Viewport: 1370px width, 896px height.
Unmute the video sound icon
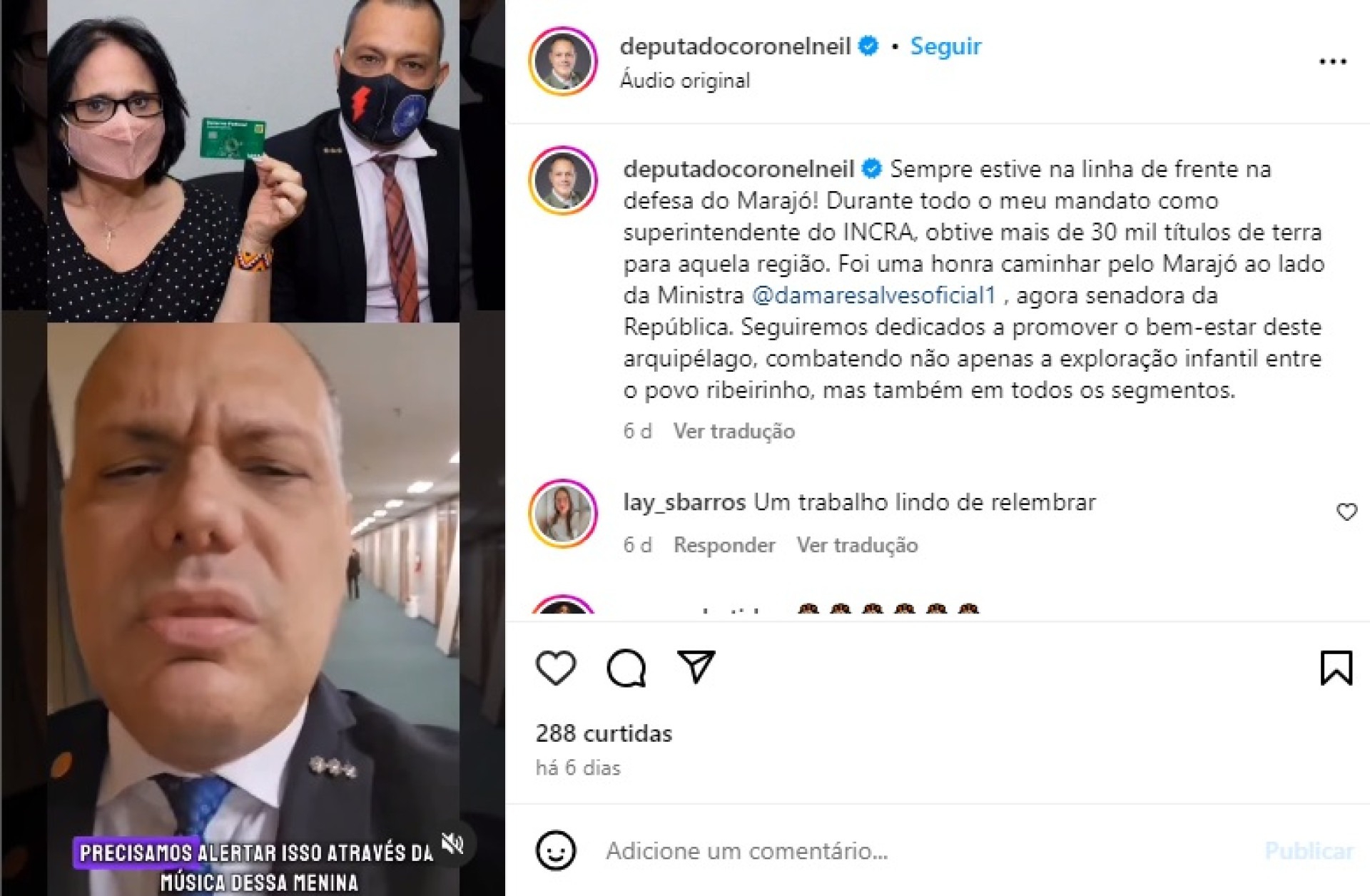pyautogui.click(x=453, y=844)
